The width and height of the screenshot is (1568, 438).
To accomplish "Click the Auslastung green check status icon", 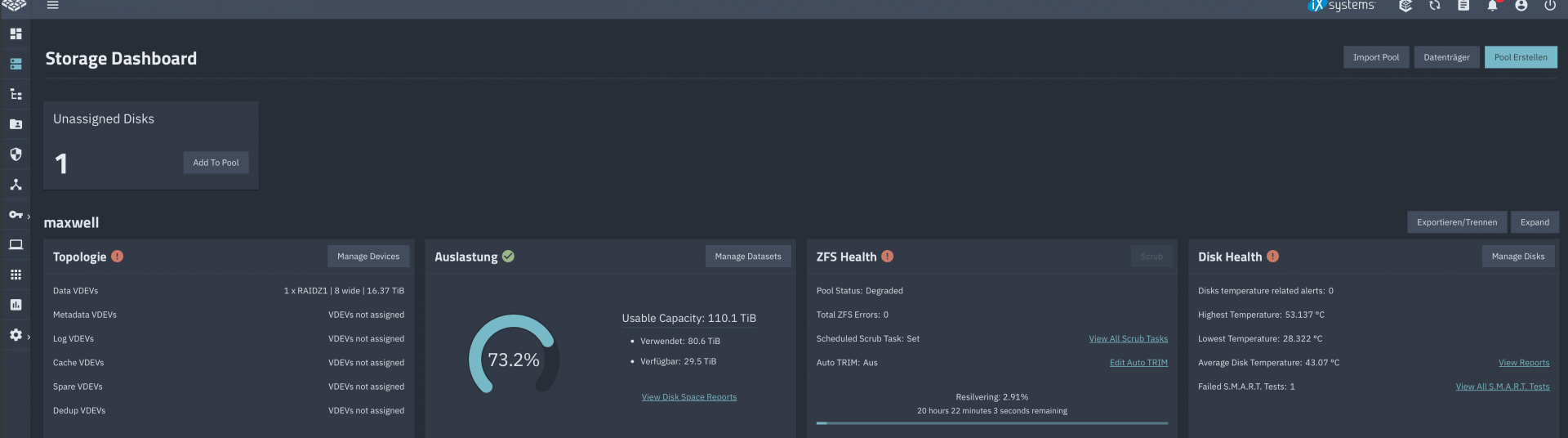I will tap(508, 257).
